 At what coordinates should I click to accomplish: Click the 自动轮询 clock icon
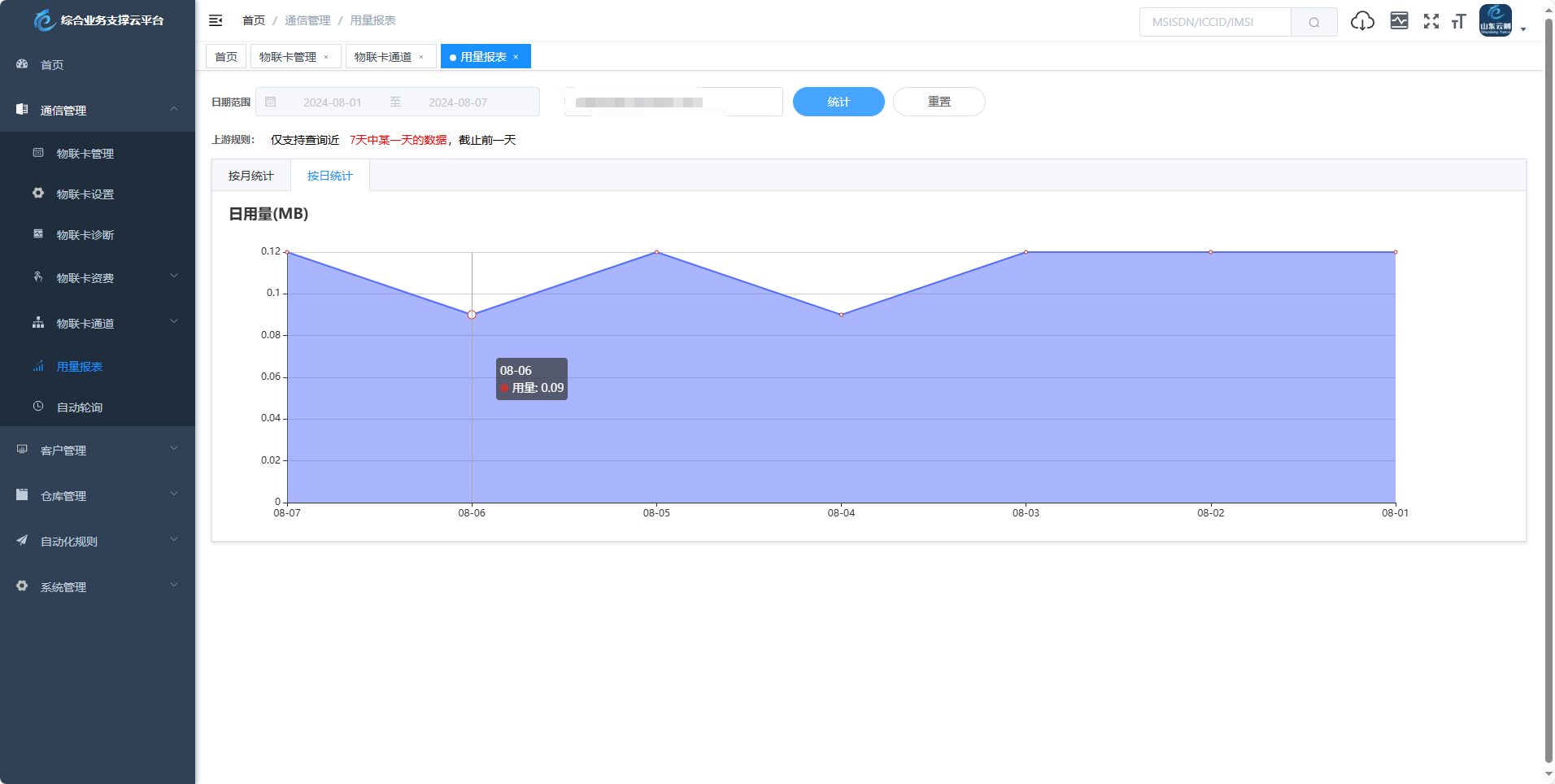[38, 407]
